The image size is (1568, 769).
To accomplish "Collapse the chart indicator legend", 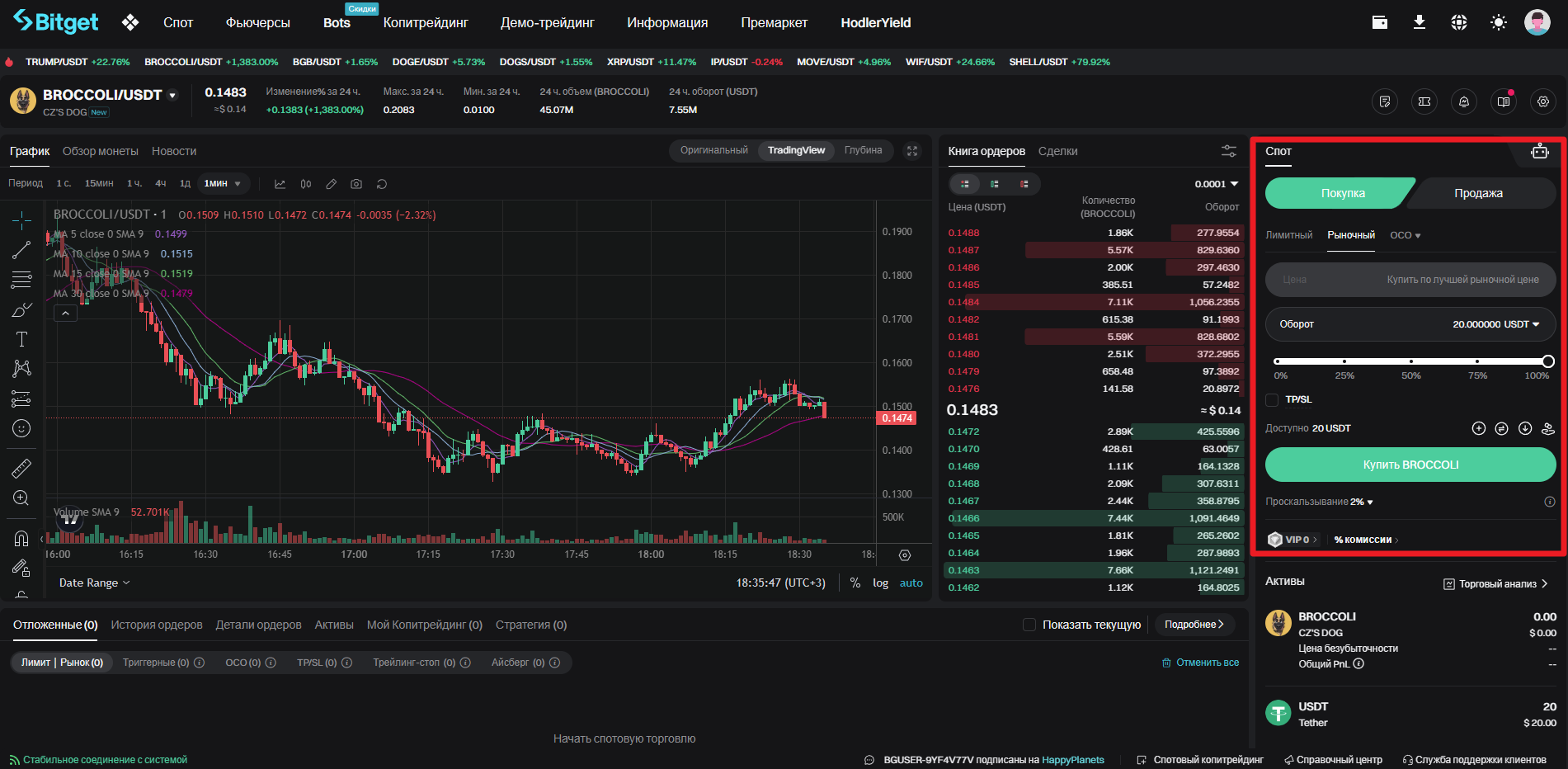I will (x=65, y=314).
